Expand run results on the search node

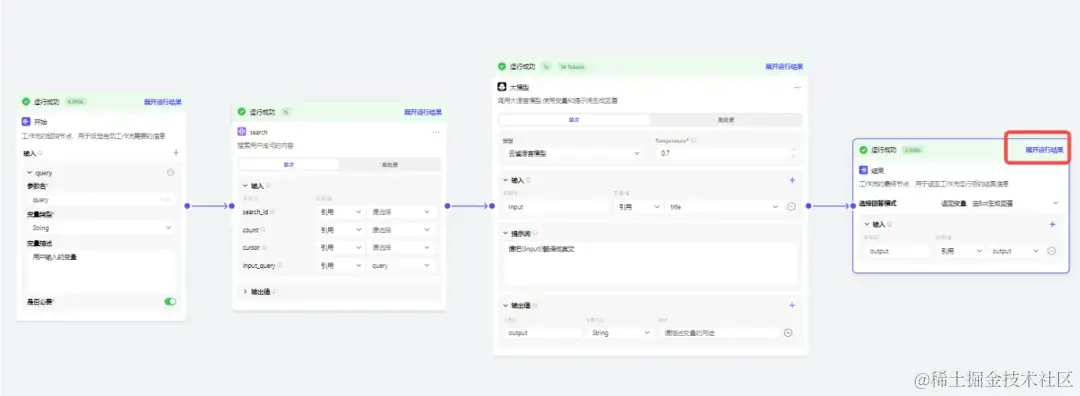[423, 112]
